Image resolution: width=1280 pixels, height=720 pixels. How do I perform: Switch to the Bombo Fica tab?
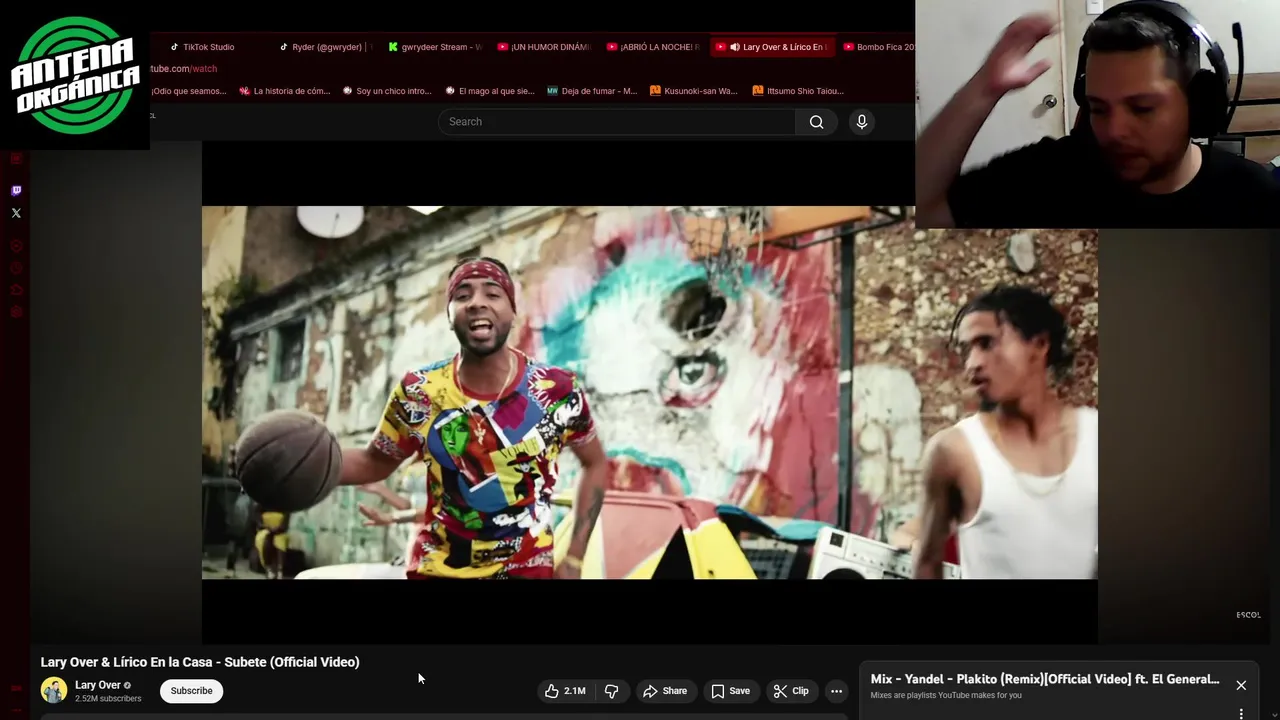tap(878, 47)
